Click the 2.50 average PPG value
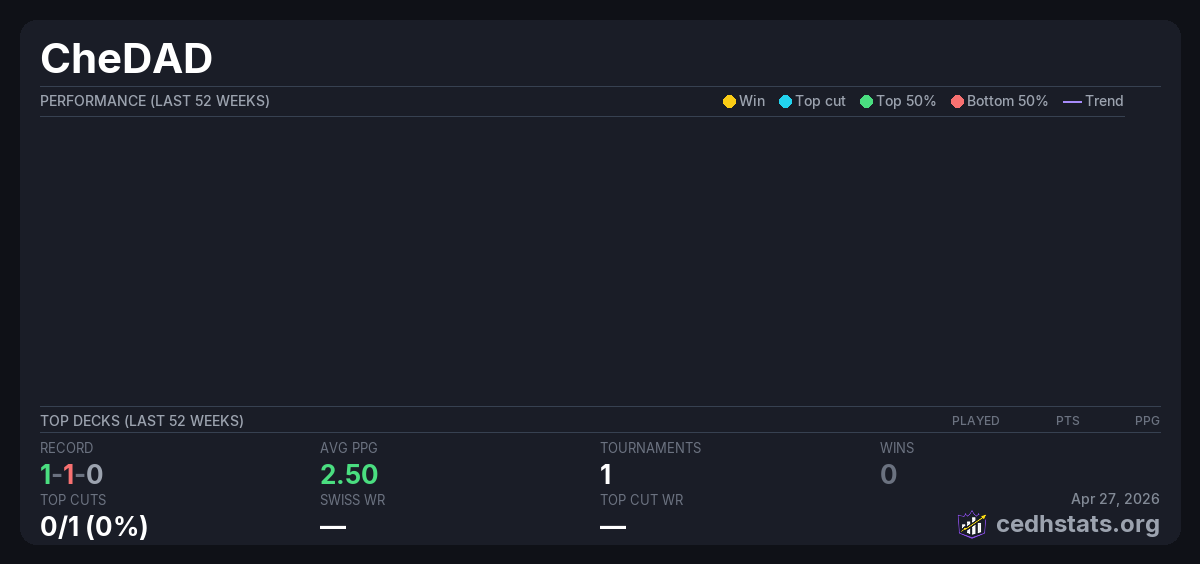 pos(349,474)
